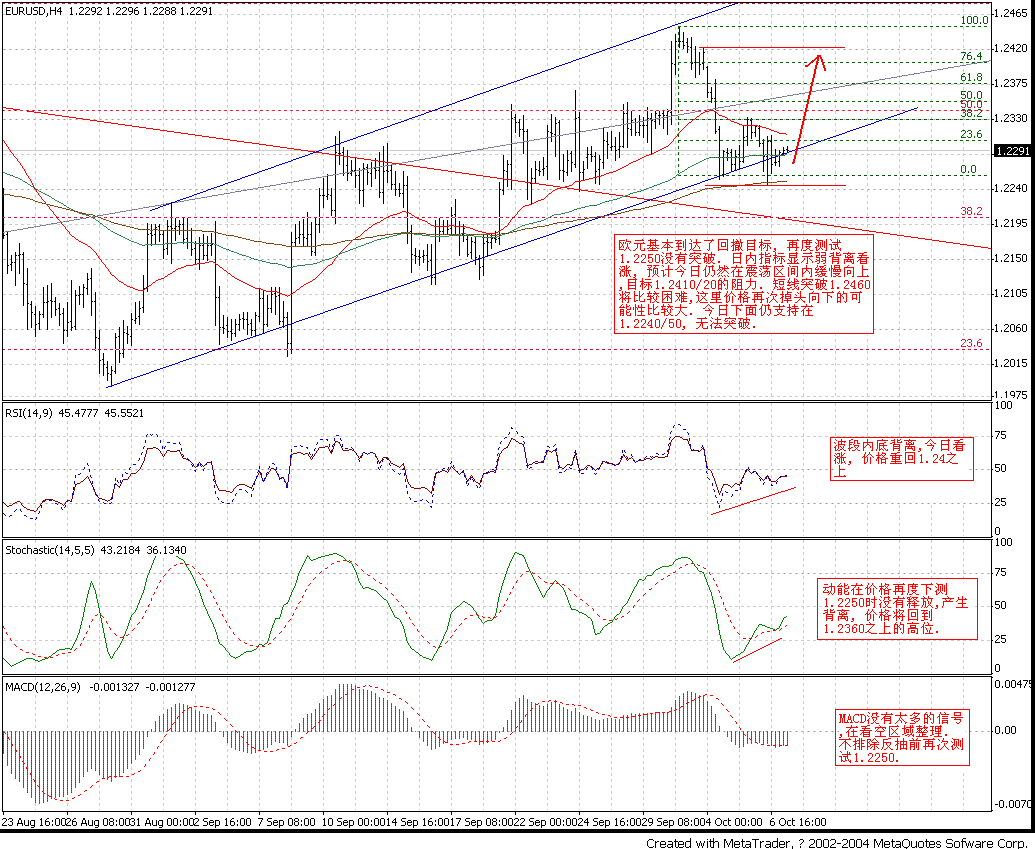This screenshot has width=1035, height=849.
Task: Select the 1.2375 price scale value
Action: pyautogui.click(x=1013, y=83)
